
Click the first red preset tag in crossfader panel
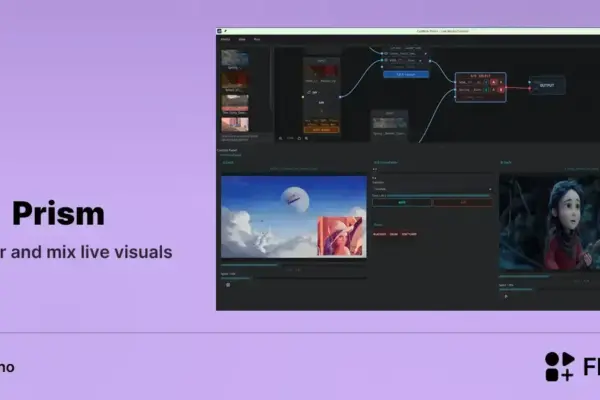380,234
